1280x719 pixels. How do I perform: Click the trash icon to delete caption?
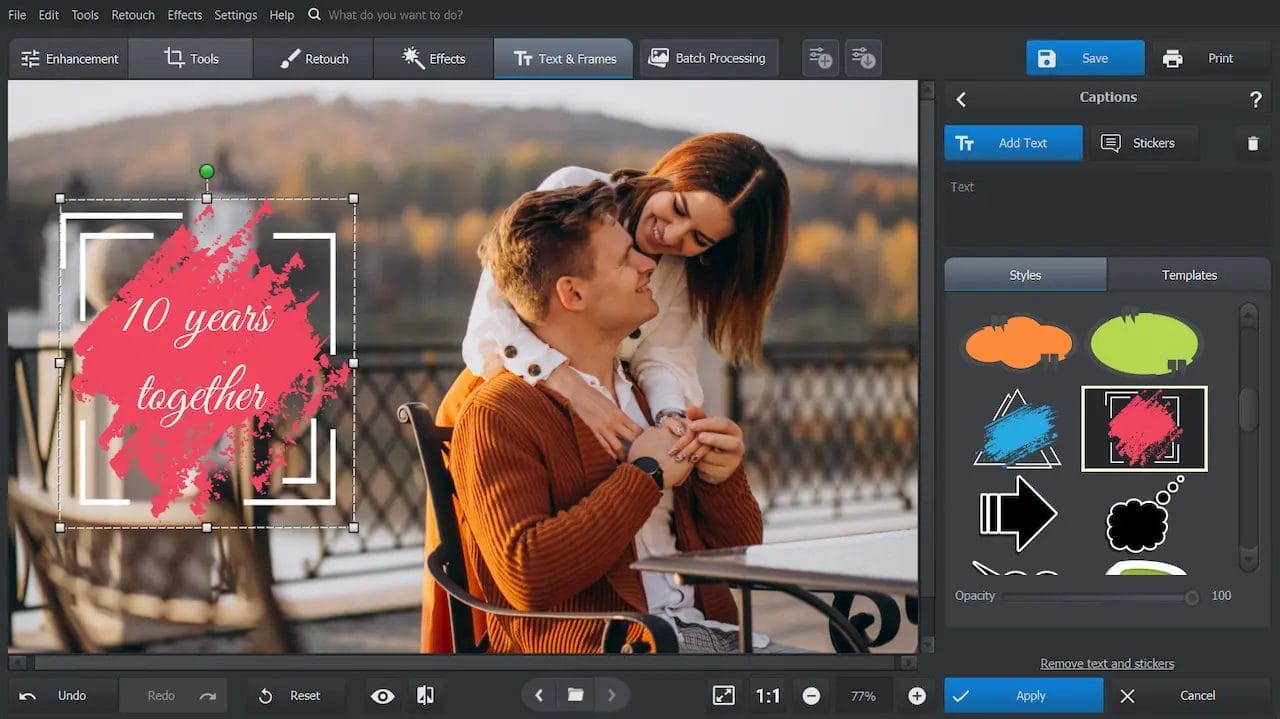click(x=1253, y=143)
